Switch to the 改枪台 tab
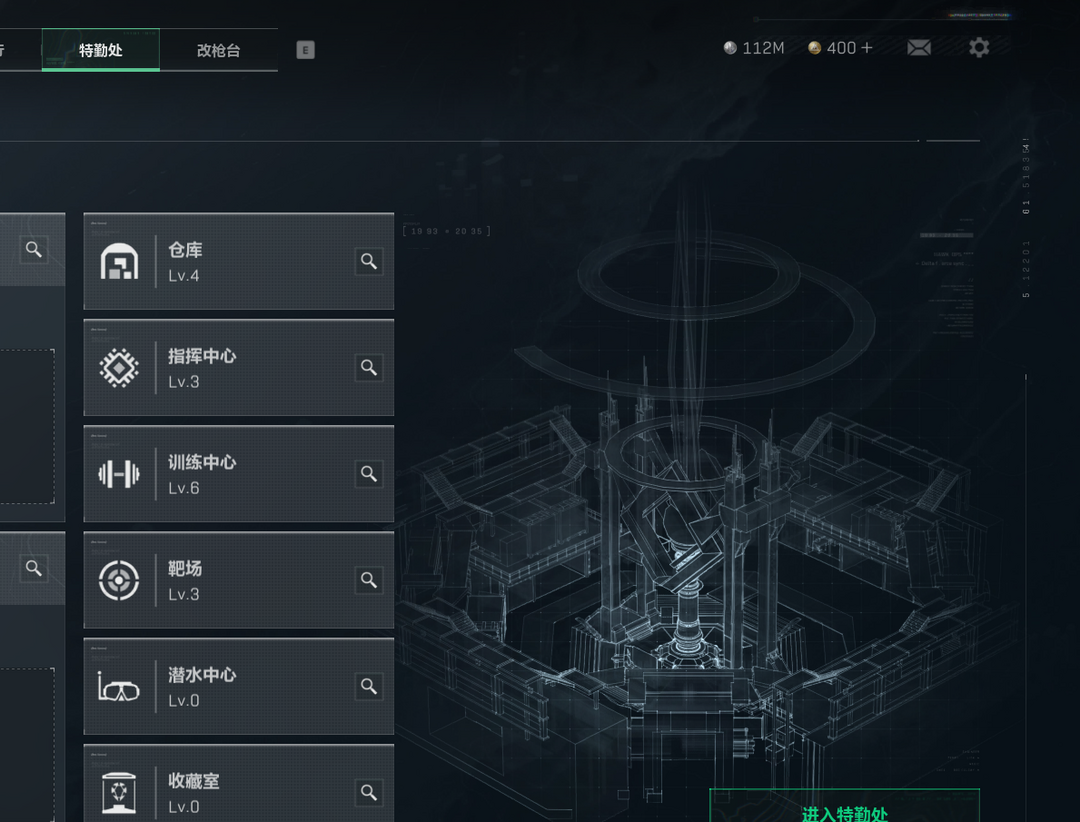Screen dimensions: 1080x822 click(x=218, y=50)
